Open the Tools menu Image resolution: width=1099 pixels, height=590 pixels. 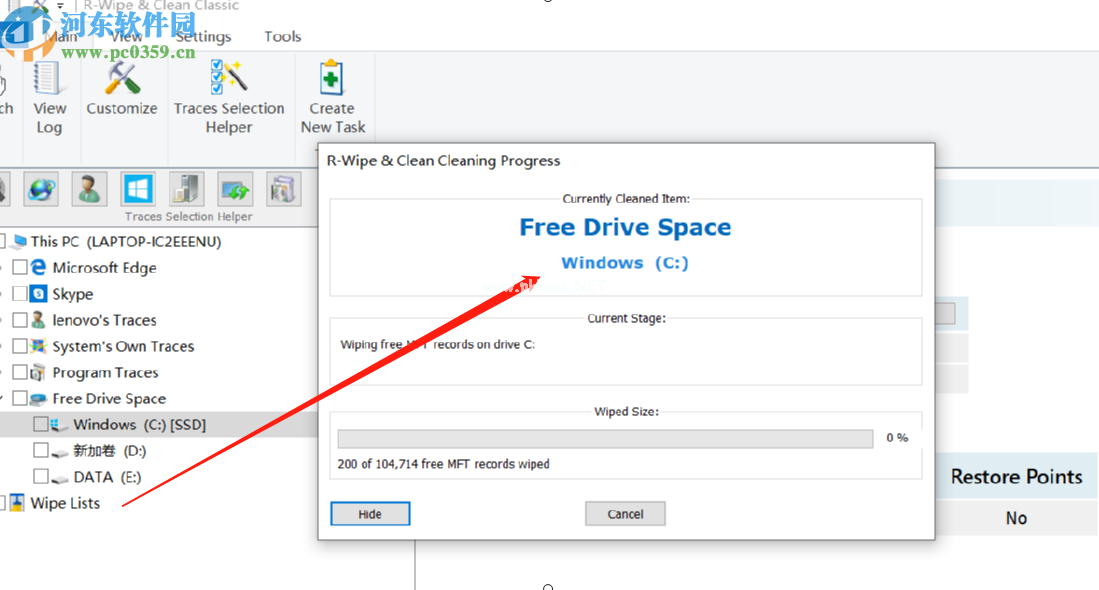coord(282,37)
